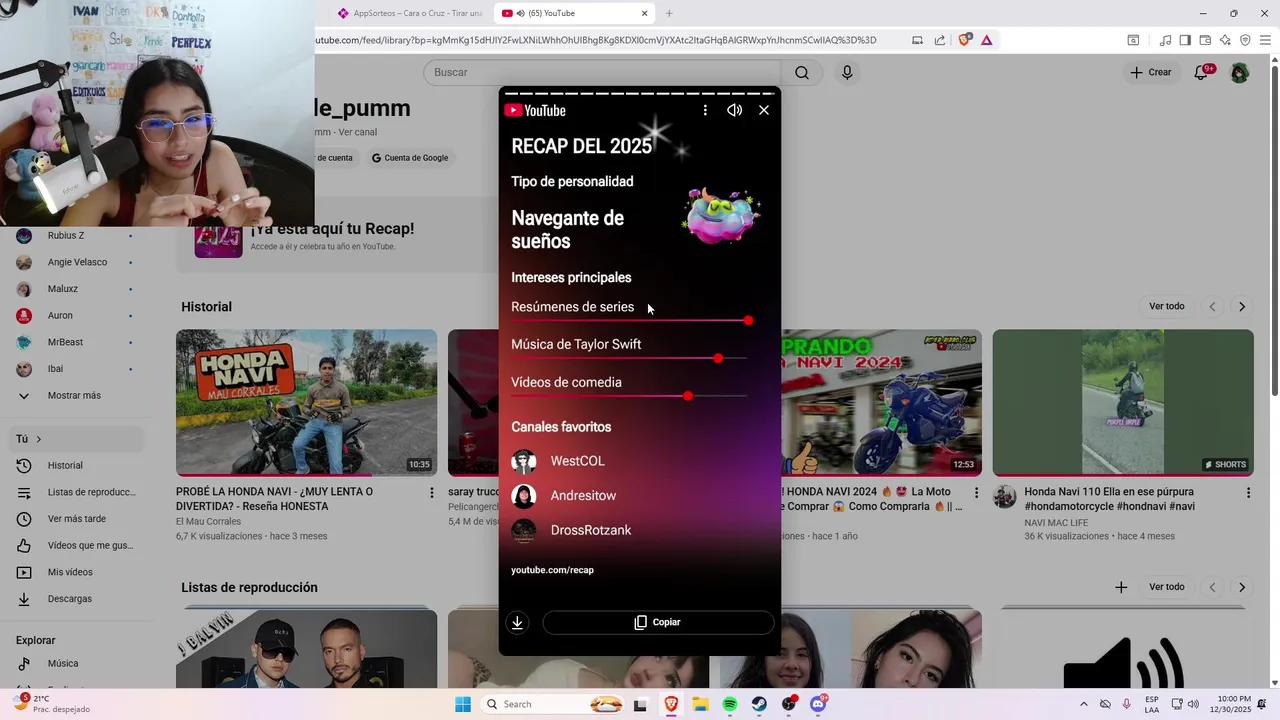
Task: Open options for HONDA NAVI 2024 video
Action: click(x=977, y=493)
